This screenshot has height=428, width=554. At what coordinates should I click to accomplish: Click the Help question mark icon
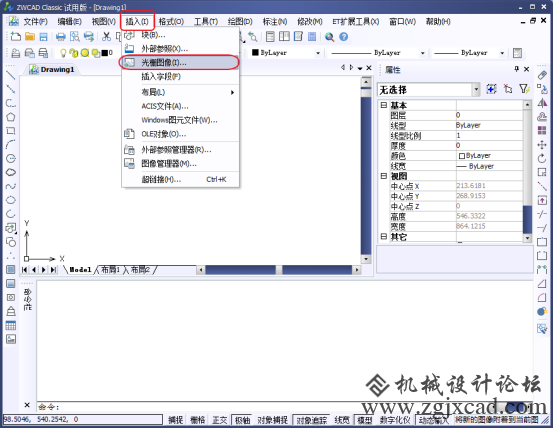343,37
